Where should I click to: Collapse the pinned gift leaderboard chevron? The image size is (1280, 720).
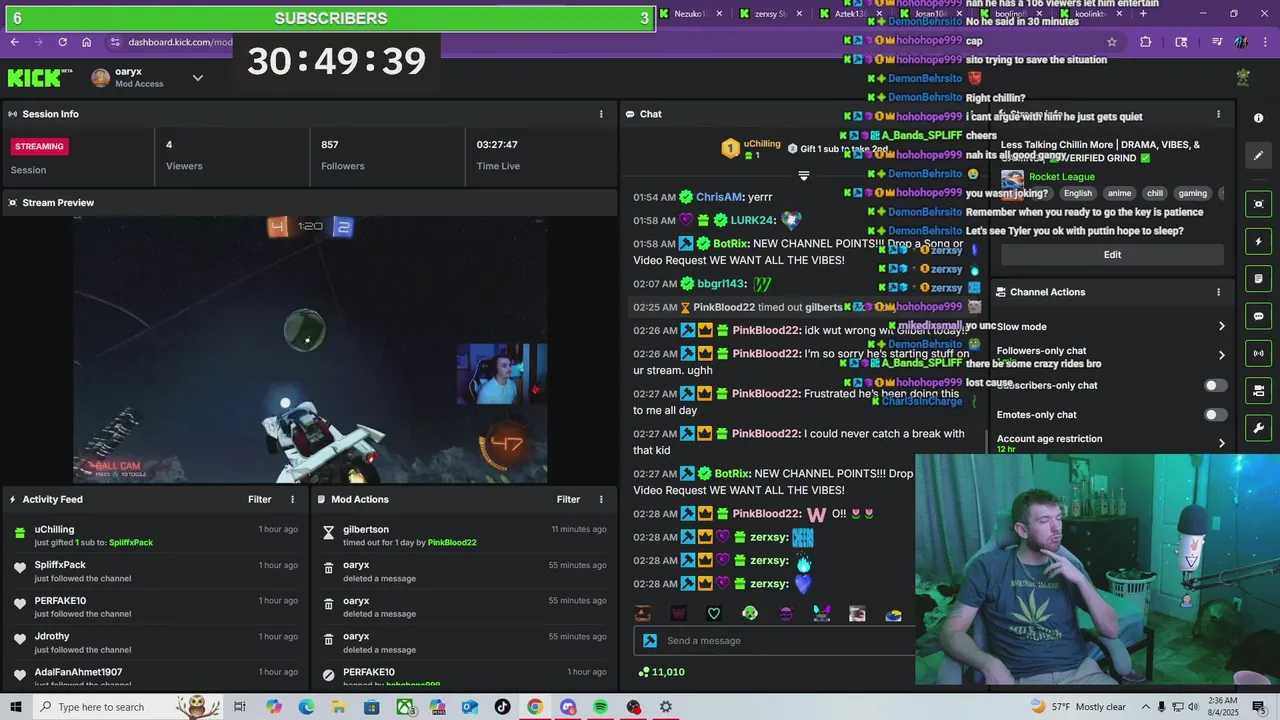[803, 175]
